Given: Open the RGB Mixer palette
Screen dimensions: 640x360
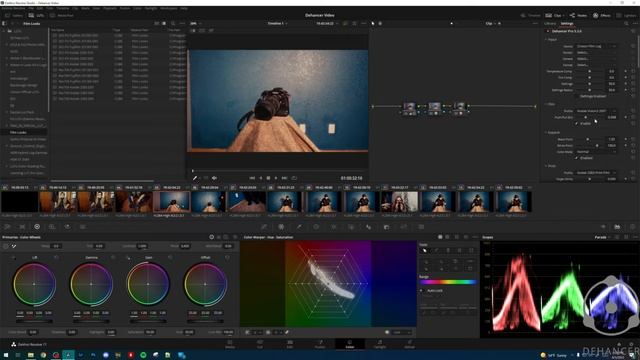Looking at the screenshot, I should tap(67, 227).
